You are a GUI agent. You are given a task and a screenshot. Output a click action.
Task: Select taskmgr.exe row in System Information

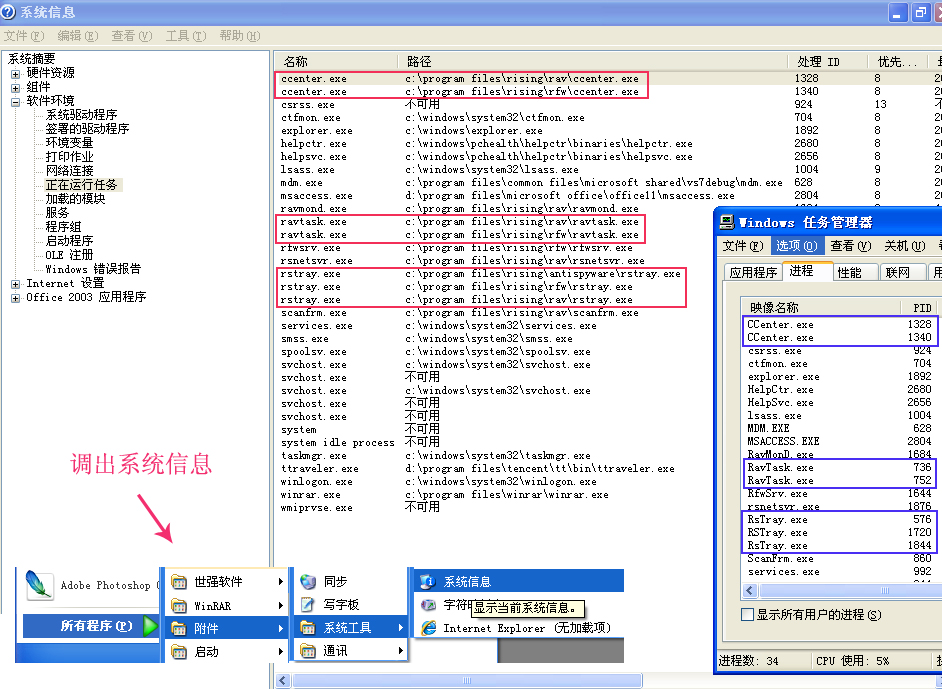pyautogui.click(x=494, y=455)
